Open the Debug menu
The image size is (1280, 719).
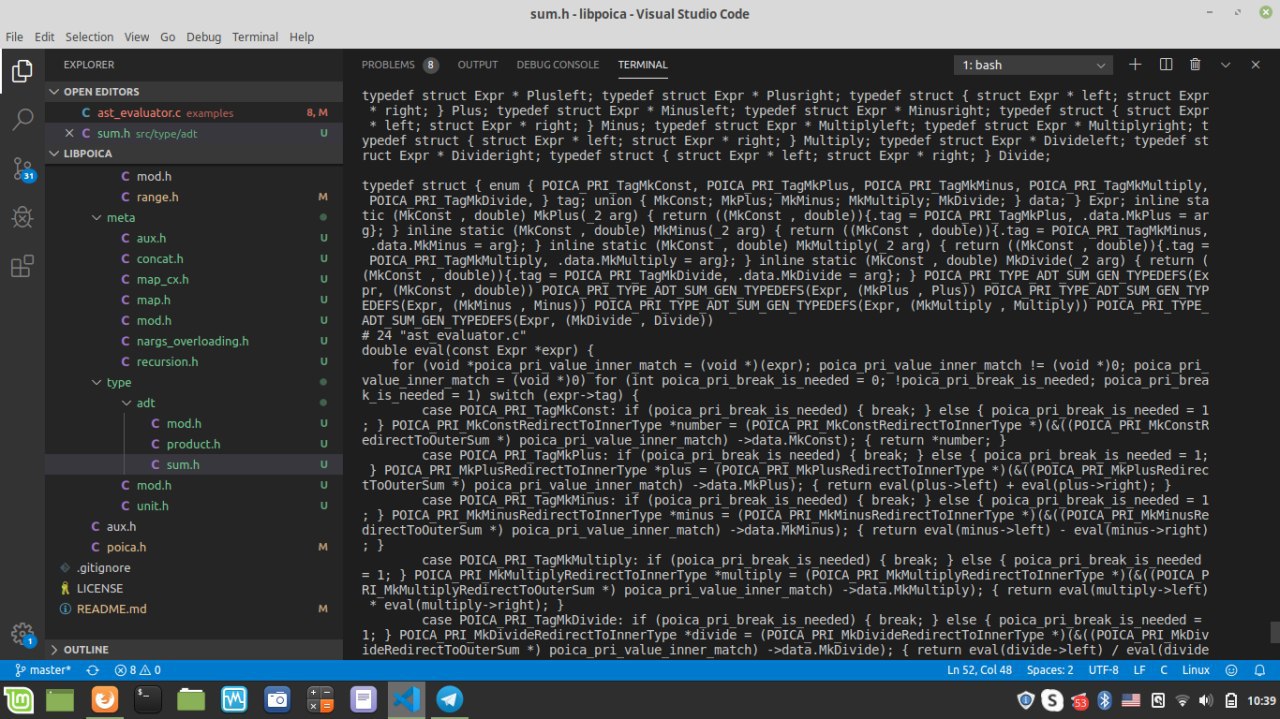coord(204,37)
